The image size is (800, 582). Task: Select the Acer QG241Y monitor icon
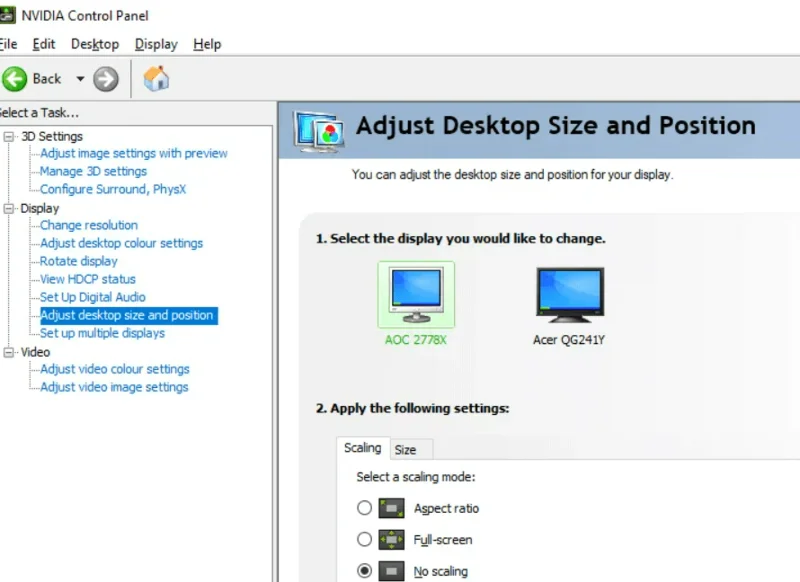(570, 295)
